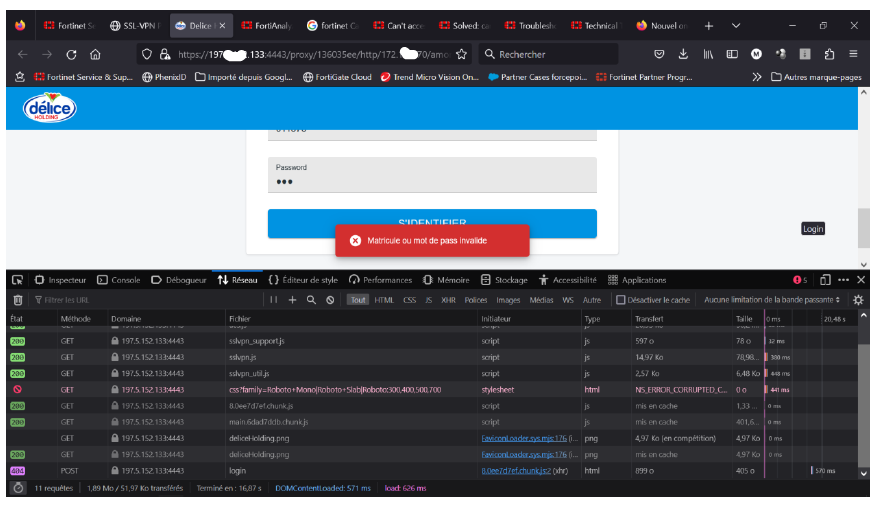Open the FaviconLoader.sys.mjs:176 initiator link

524,438
